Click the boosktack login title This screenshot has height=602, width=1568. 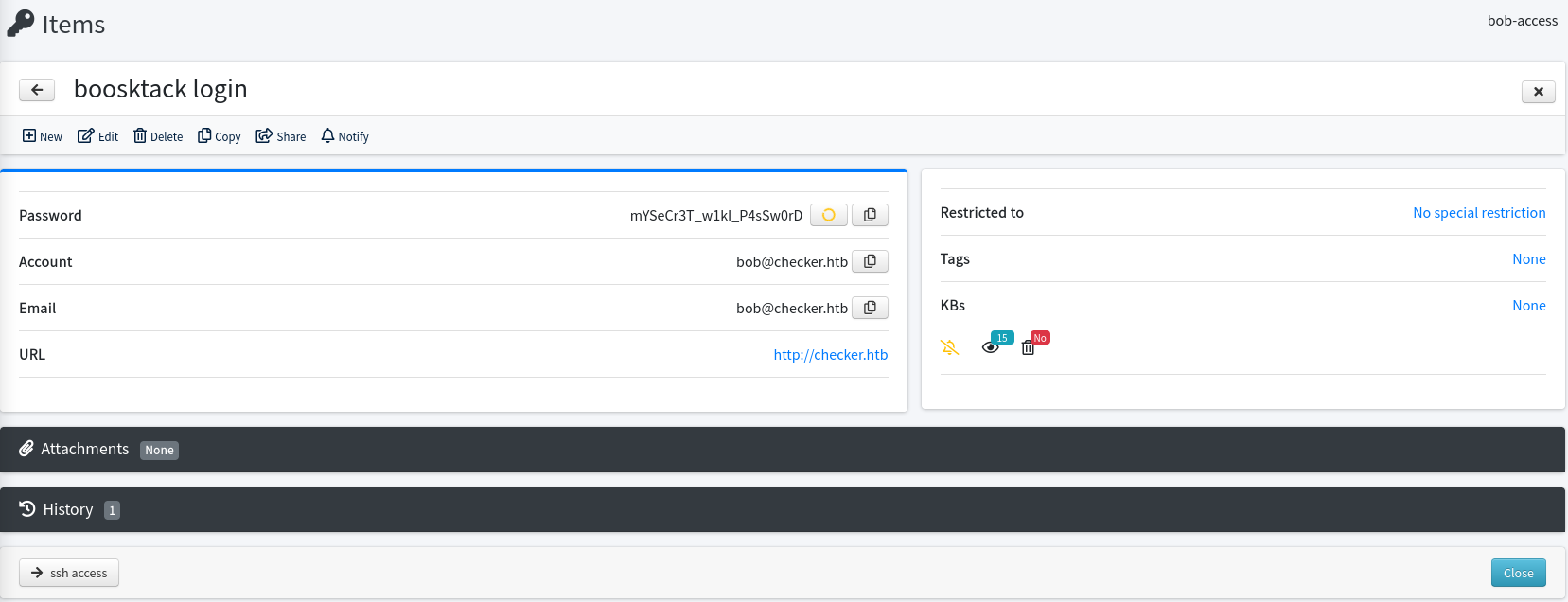tap(161, 89)
